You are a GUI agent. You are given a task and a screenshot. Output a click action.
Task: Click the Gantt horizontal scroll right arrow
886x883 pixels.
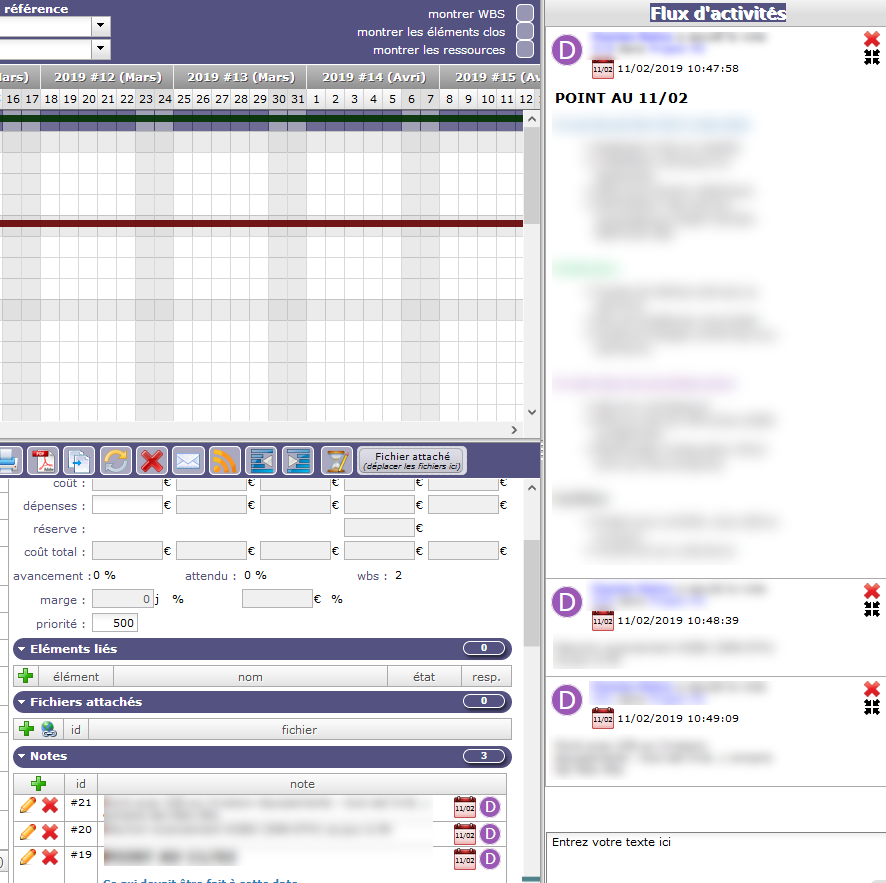pos(514,430)
